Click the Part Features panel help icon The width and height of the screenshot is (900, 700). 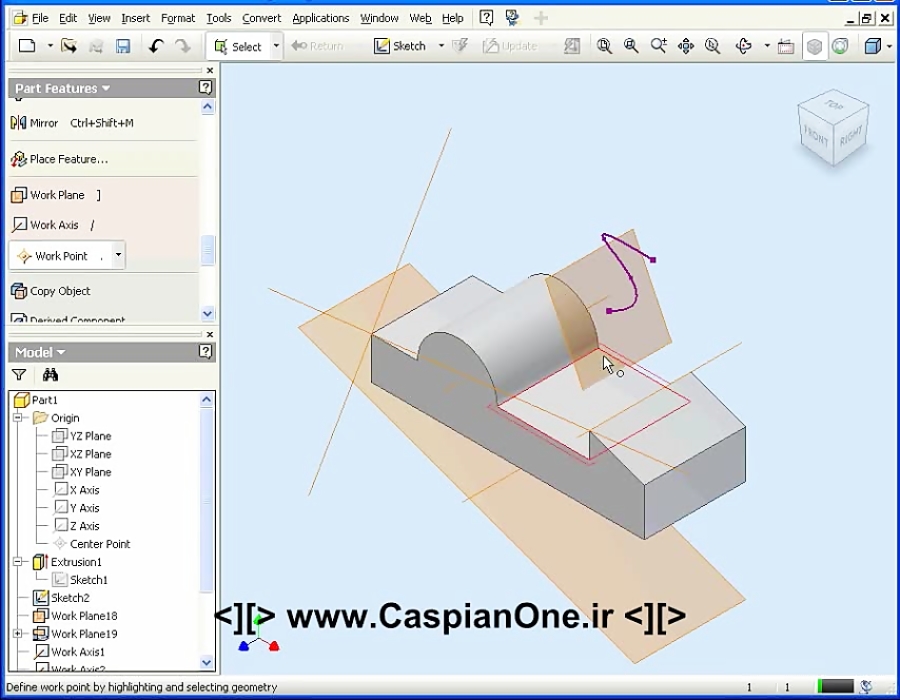coord(205,88)
